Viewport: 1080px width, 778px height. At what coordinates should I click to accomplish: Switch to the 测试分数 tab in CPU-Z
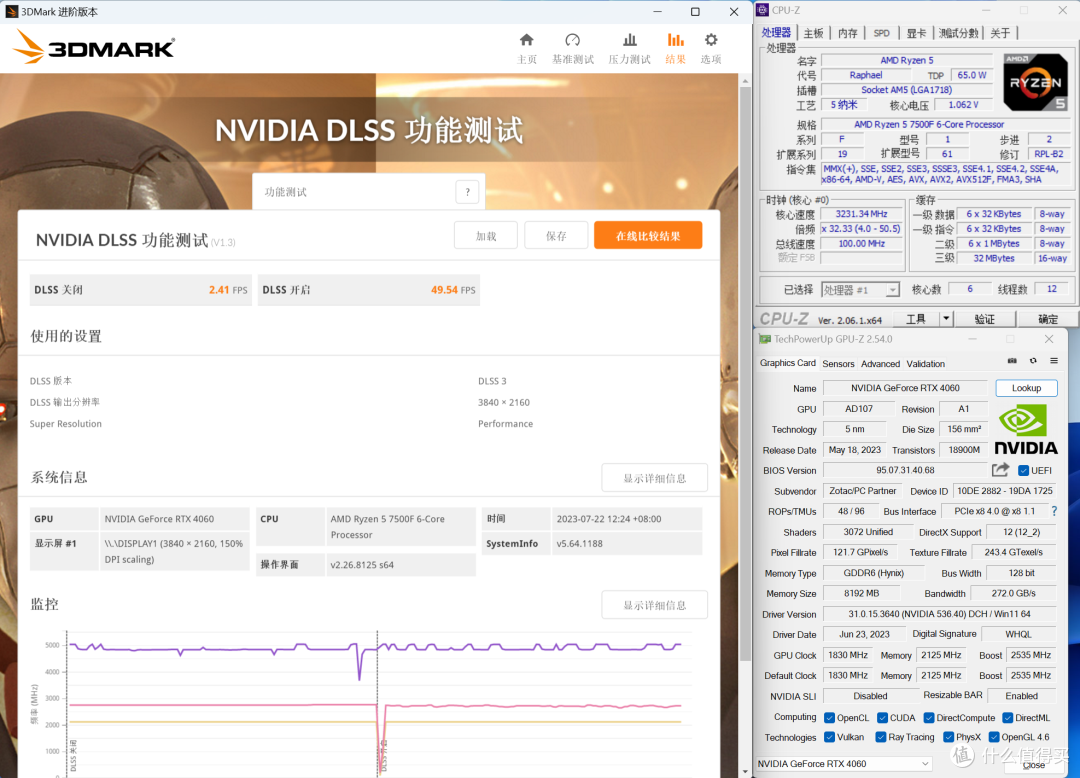pos(959,33)
